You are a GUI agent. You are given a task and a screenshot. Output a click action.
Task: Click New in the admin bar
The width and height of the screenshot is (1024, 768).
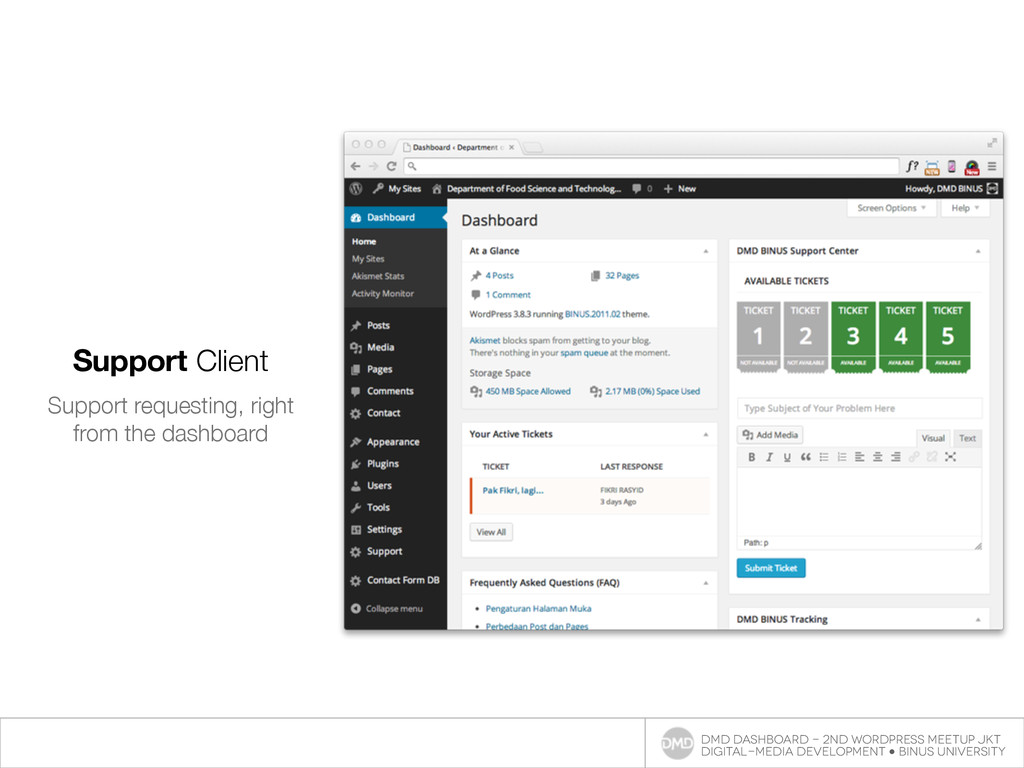pos(680,189)
